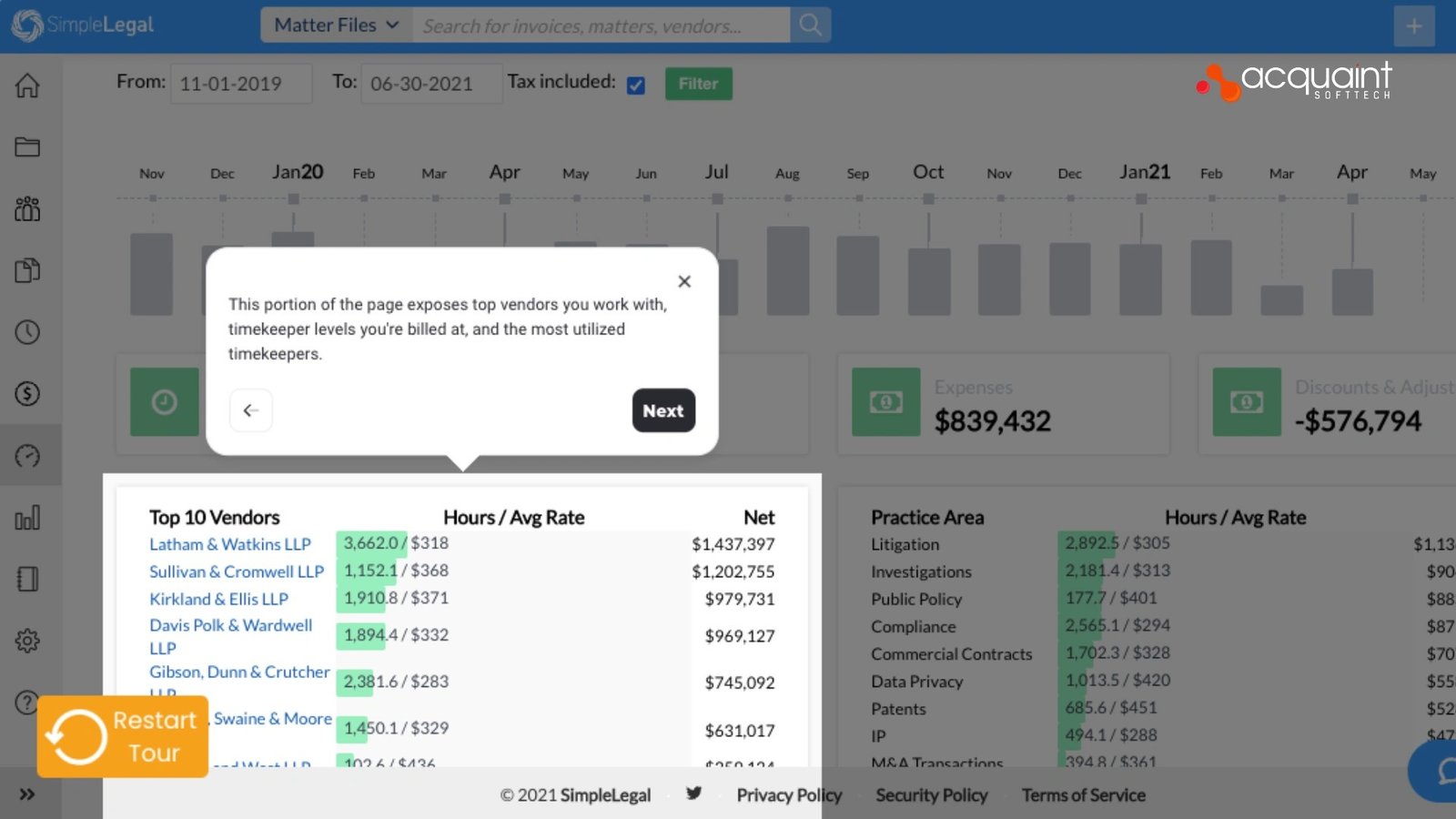Open the Terms of Service link
The image size is (1456, 819).
(x=1083, y=795)
